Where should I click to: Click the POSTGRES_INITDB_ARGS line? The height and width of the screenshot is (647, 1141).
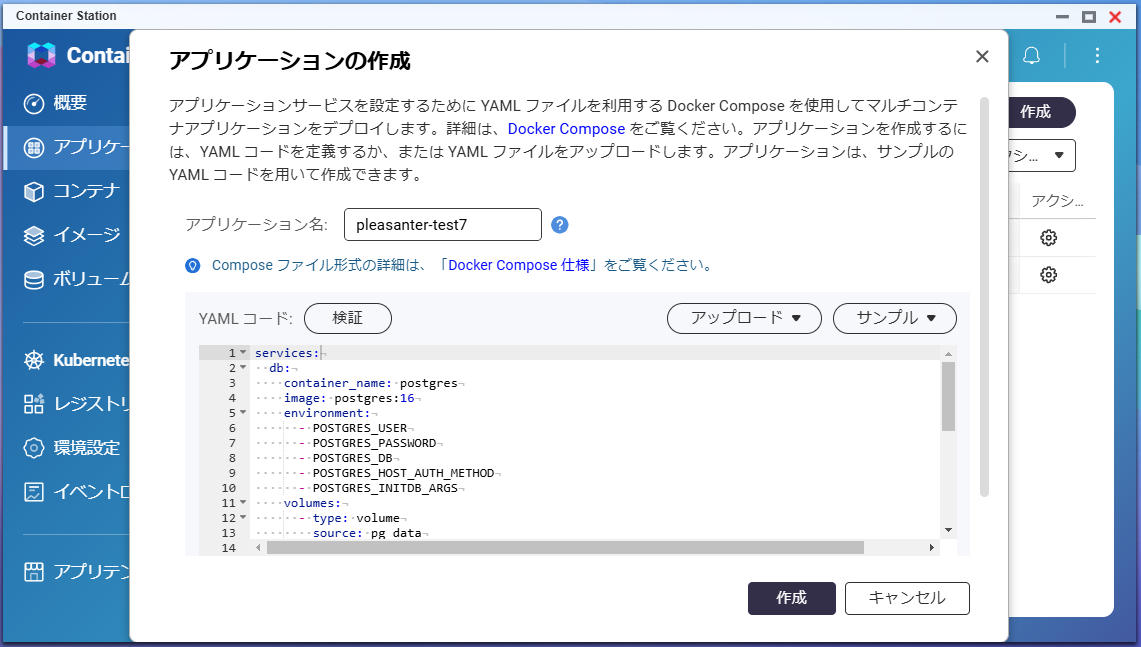click(385, 488)
